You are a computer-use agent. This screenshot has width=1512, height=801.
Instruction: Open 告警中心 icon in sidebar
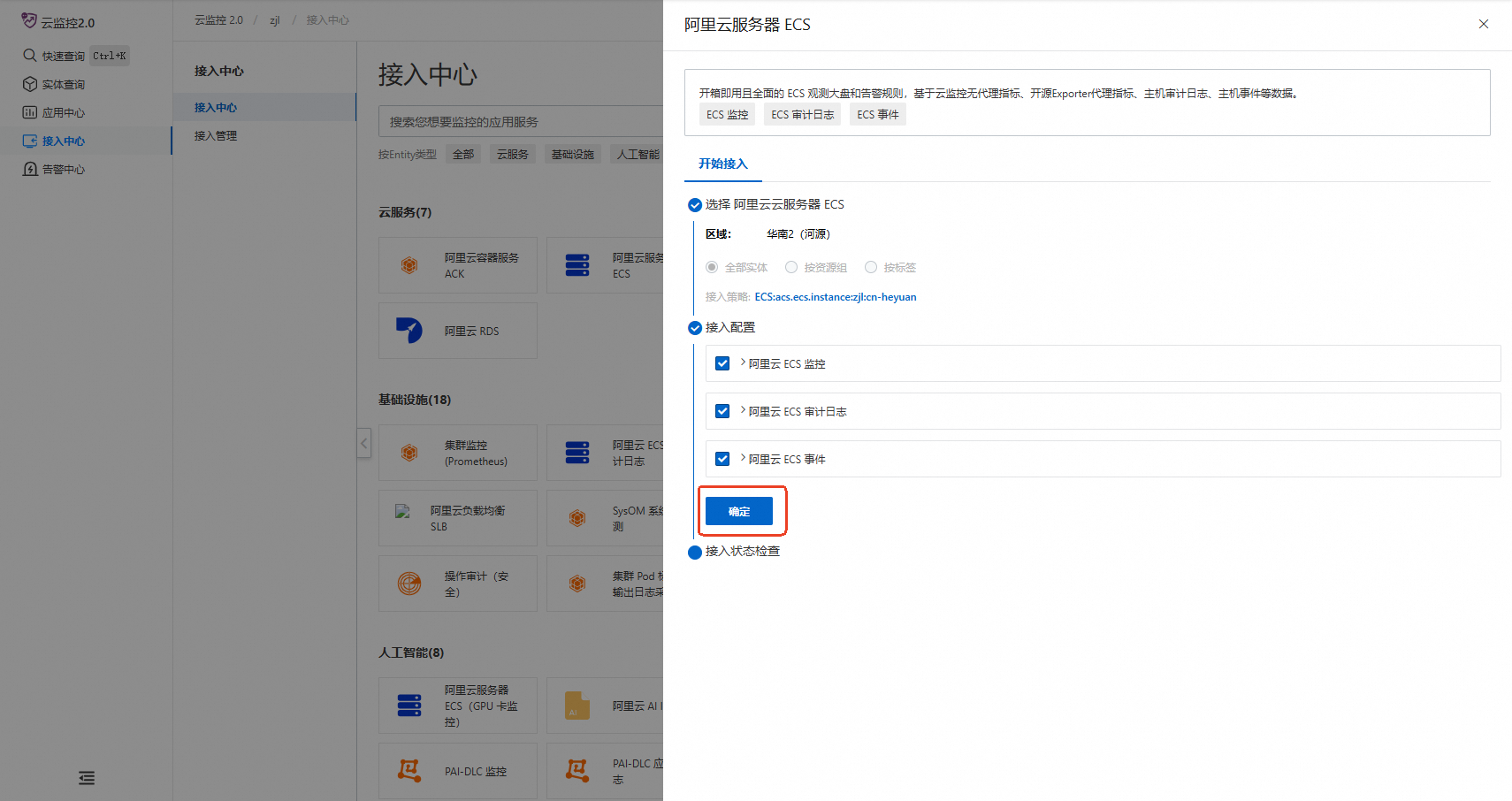30,169
